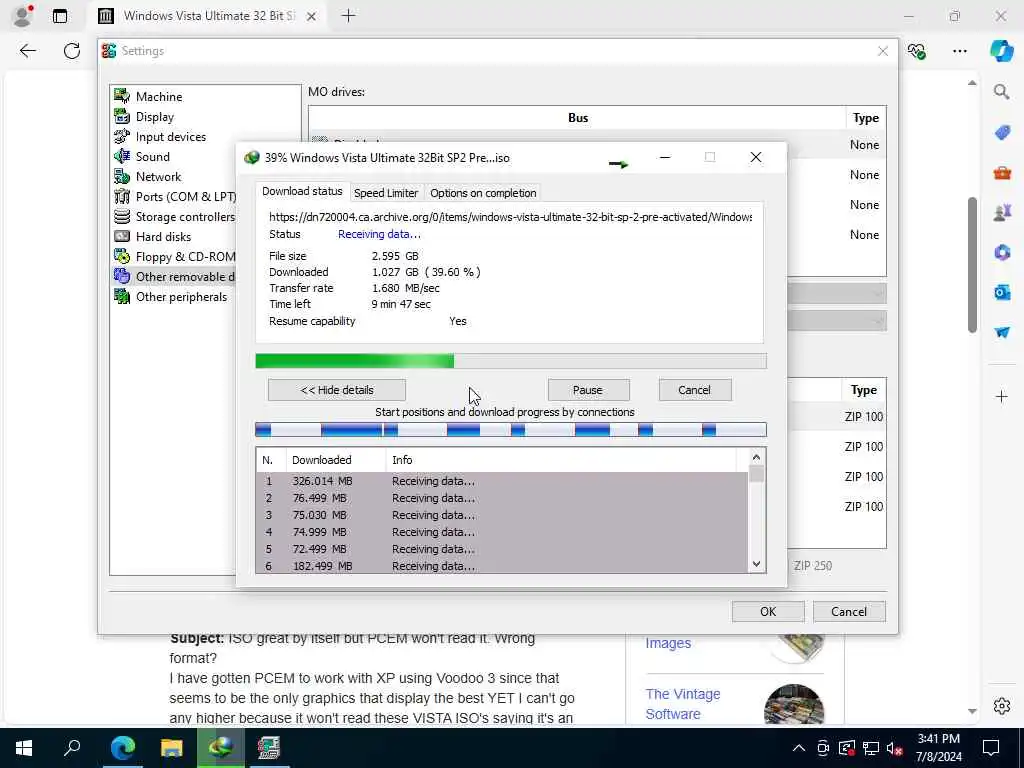Viewport: 1024px width, 768px height.
Task: Click the Hard disks icon
Action: pos(122,236)
